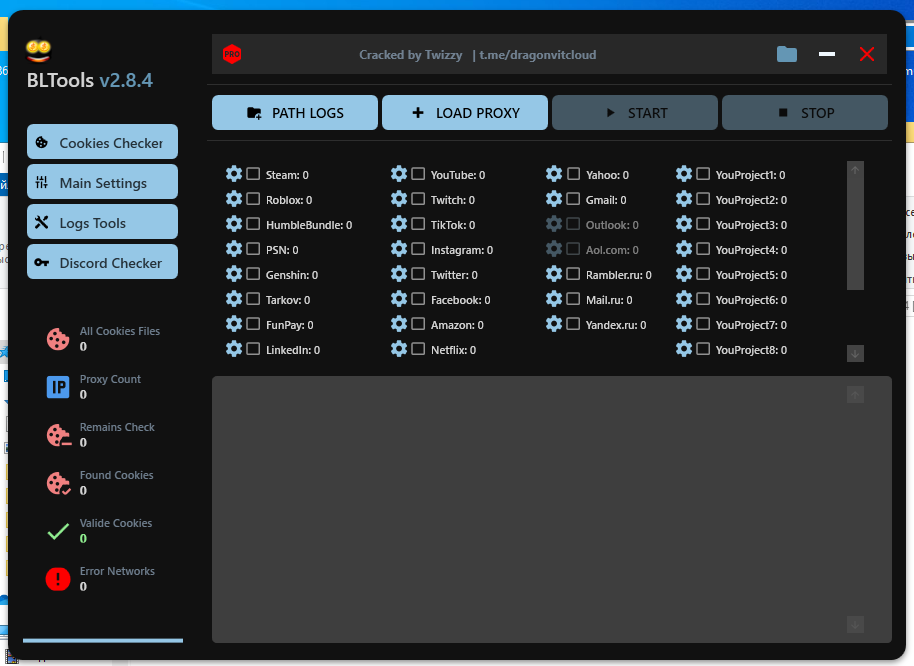
Task: Click the red PRO badge icon
Action: 232,54
